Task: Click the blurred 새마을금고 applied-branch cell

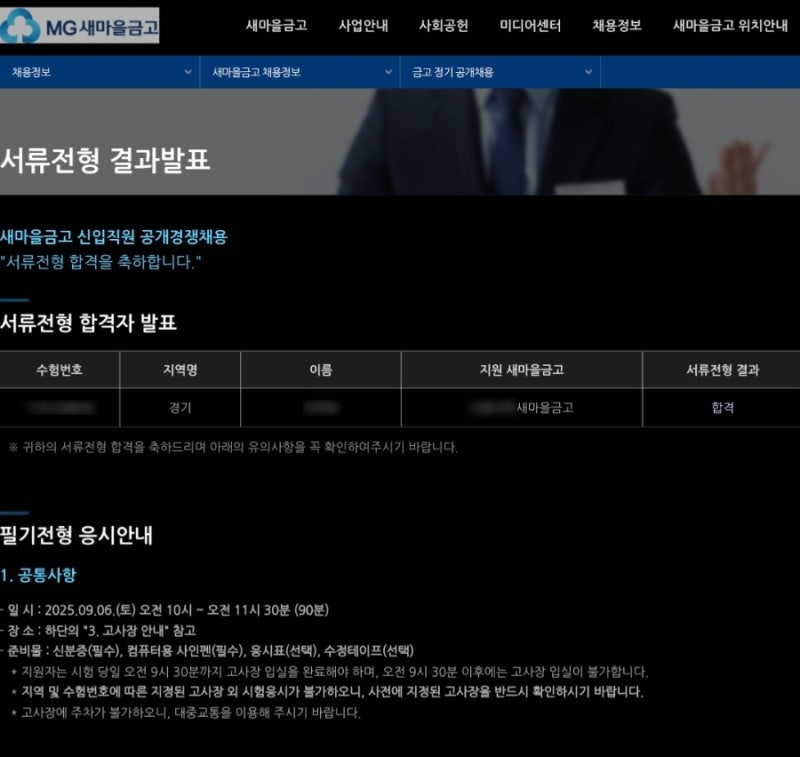Action: point(522,408)
